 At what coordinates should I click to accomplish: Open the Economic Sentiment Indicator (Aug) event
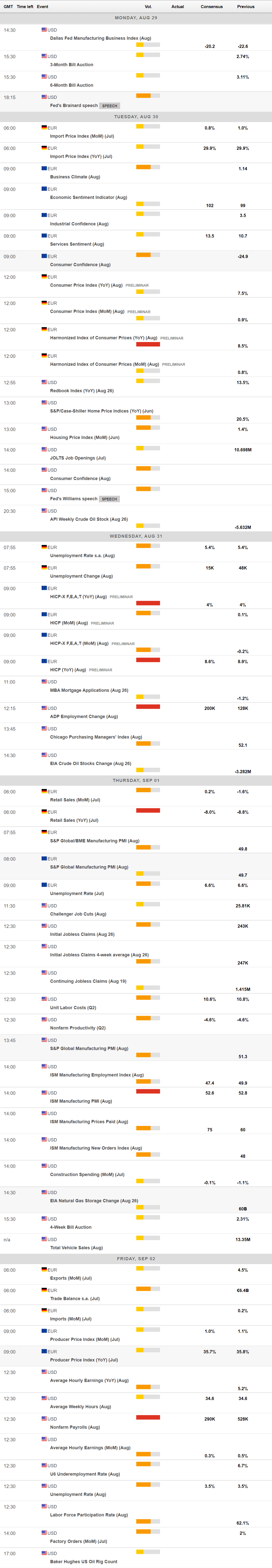(88, 197)
